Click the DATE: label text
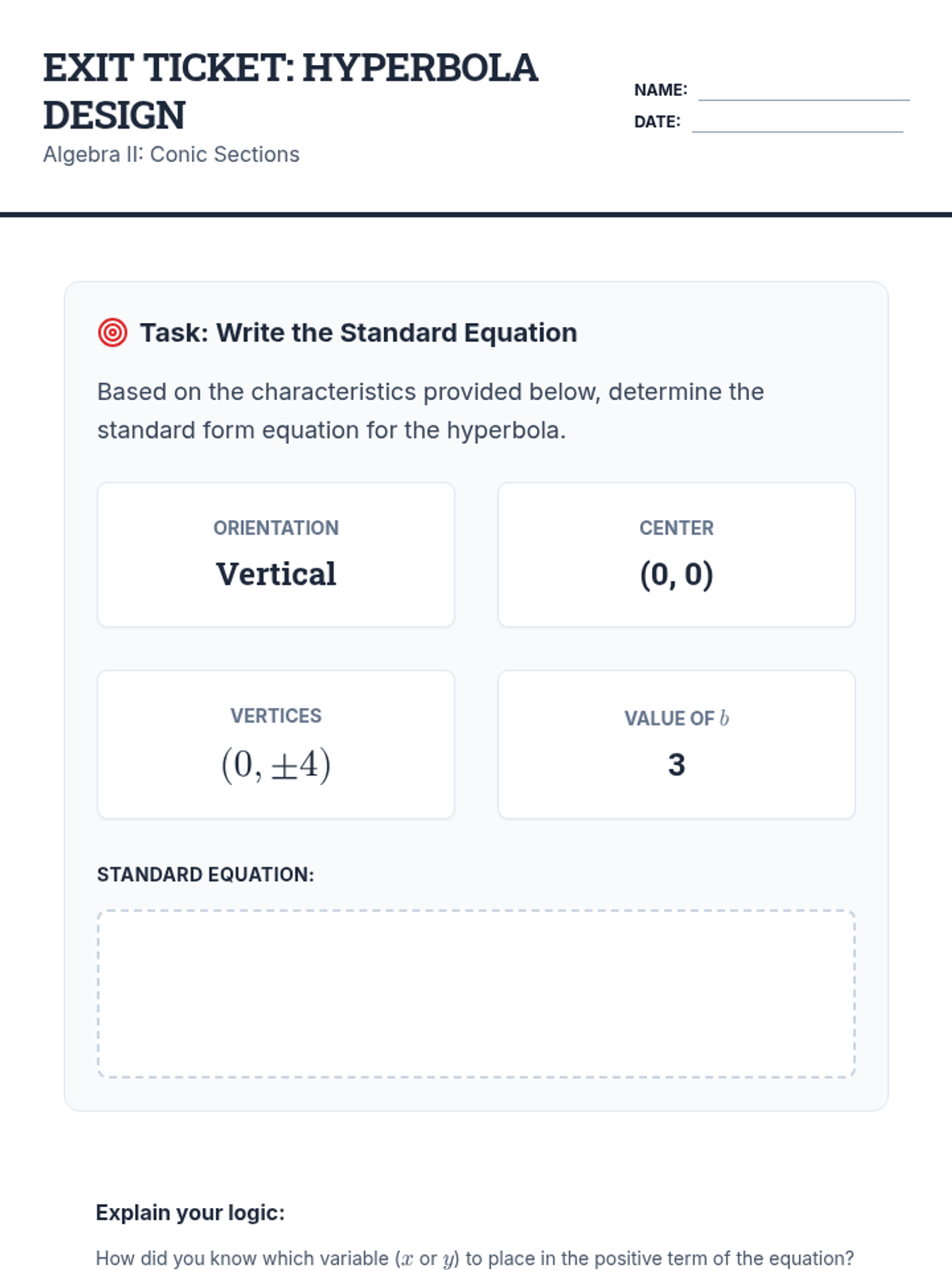Viewport: 952px width, 1270px height. 657,122
